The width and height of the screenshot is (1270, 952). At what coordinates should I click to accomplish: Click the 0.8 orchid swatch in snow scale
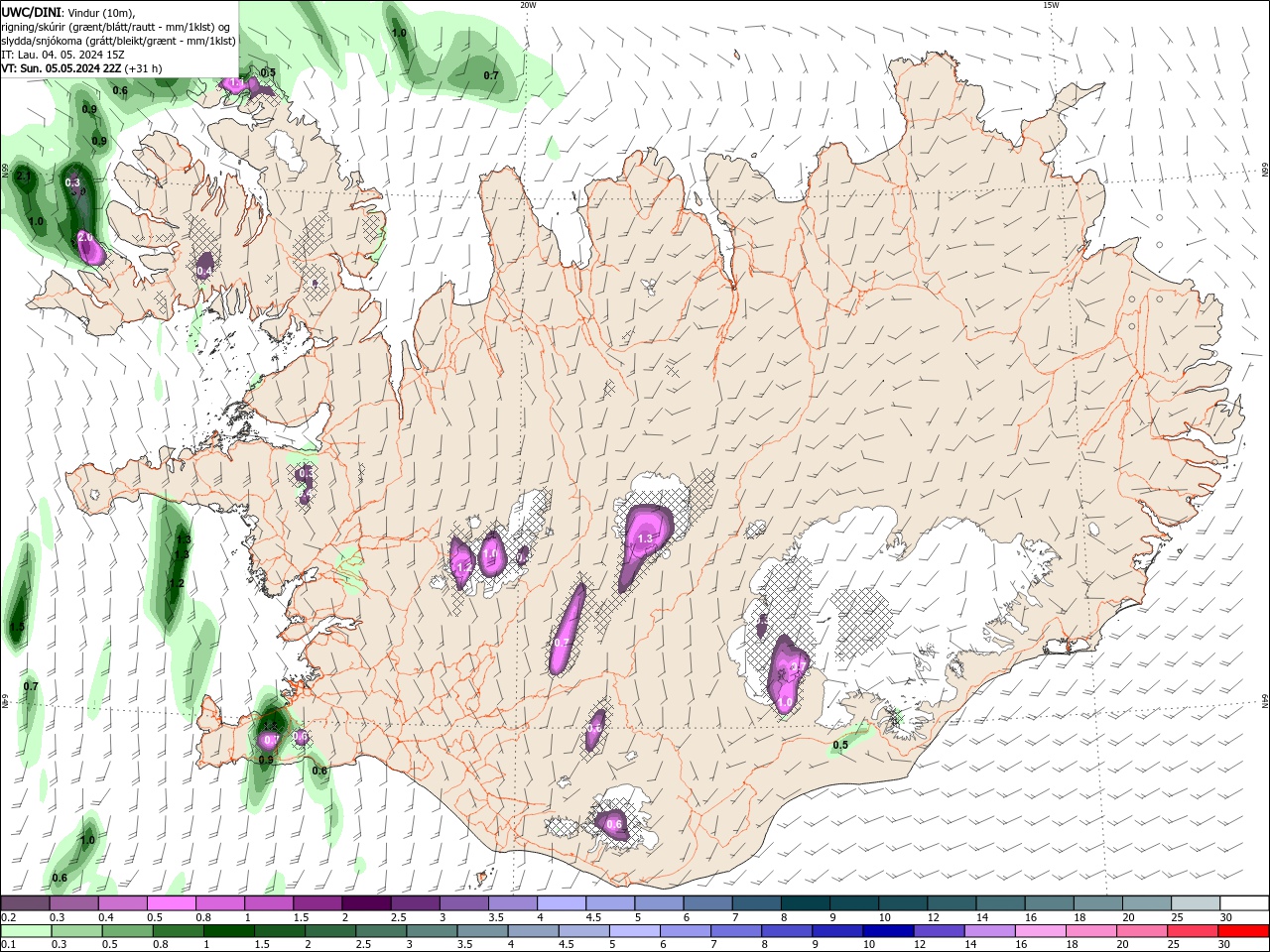point(220,903)
